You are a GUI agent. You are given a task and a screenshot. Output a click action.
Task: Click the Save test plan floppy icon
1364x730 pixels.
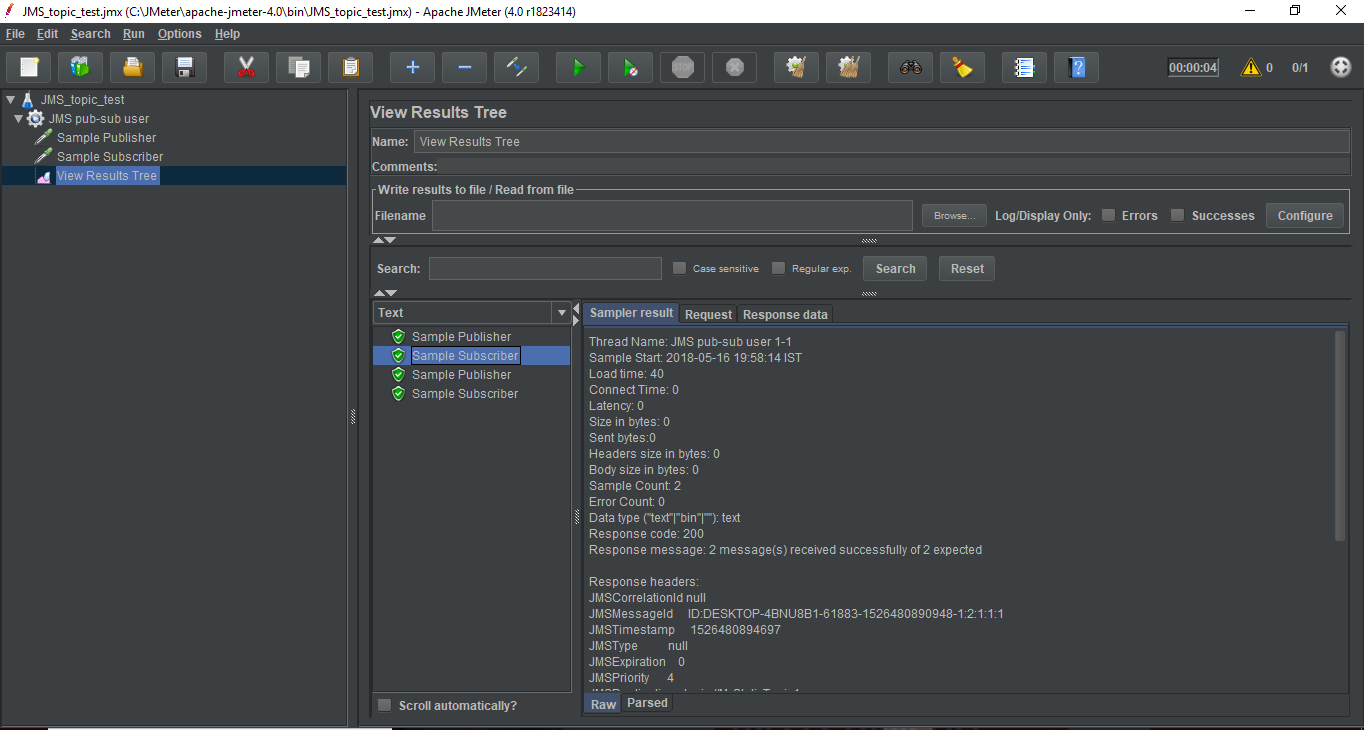click(184, 67)
